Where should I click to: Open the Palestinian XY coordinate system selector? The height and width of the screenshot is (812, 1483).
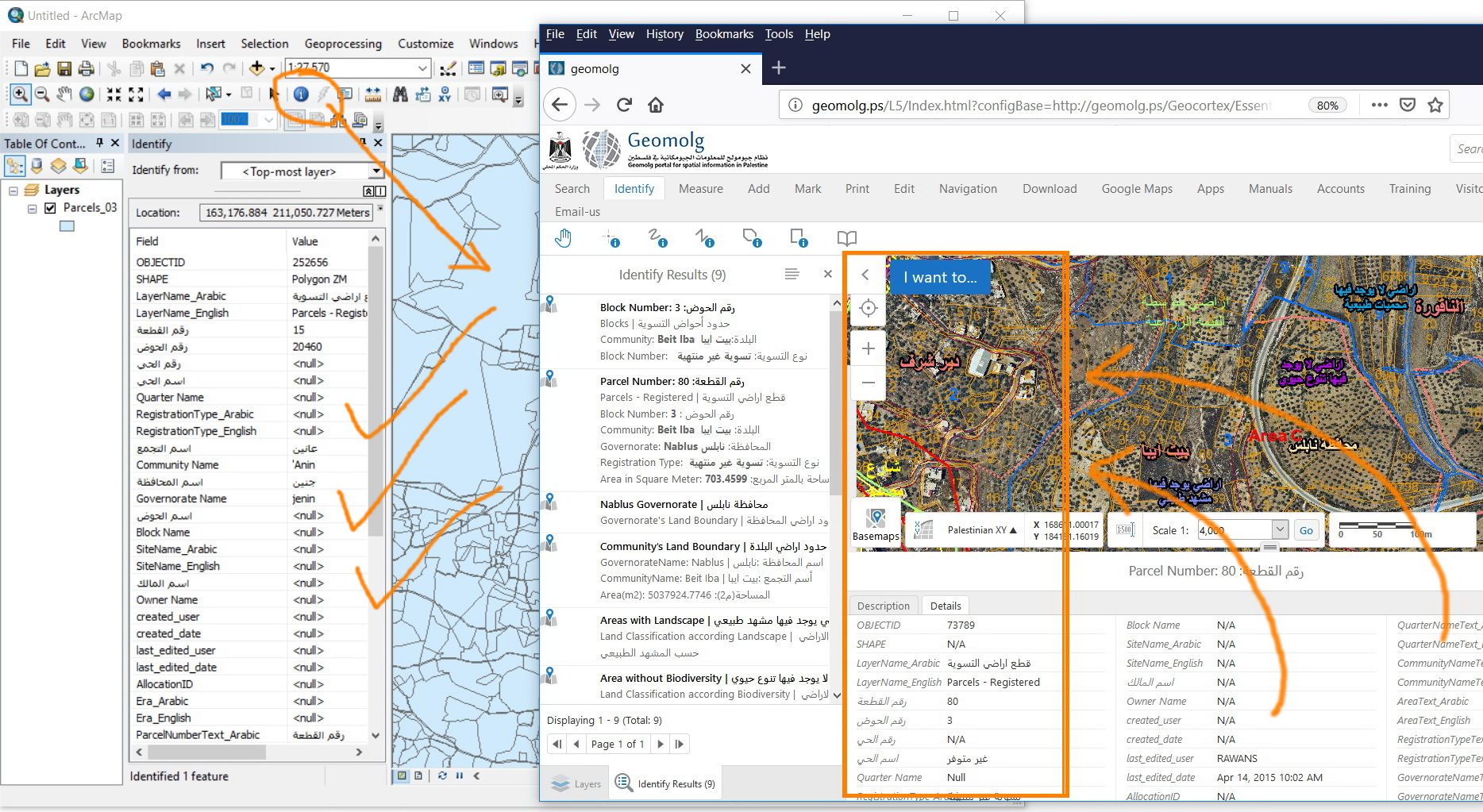click(x=982, y=530)
